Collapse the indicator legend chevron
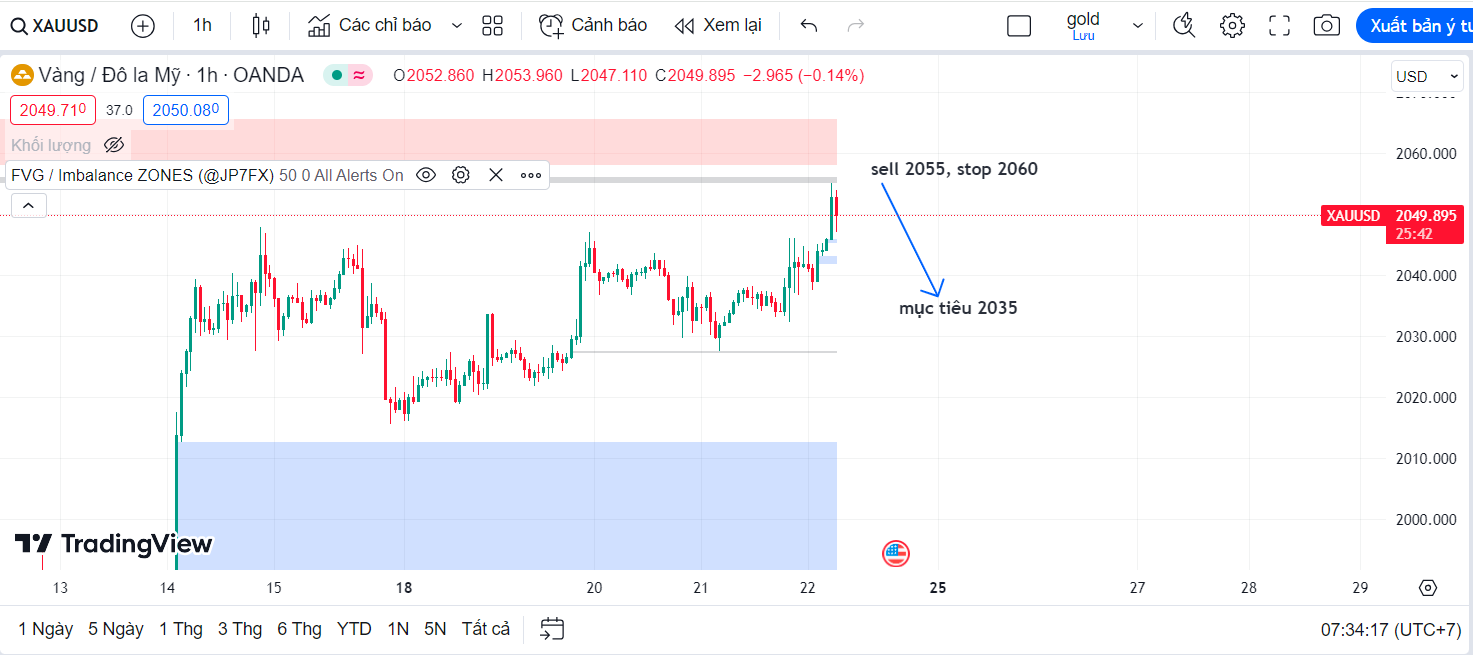This screenshot has width=1473, height=655. point(28,205)
